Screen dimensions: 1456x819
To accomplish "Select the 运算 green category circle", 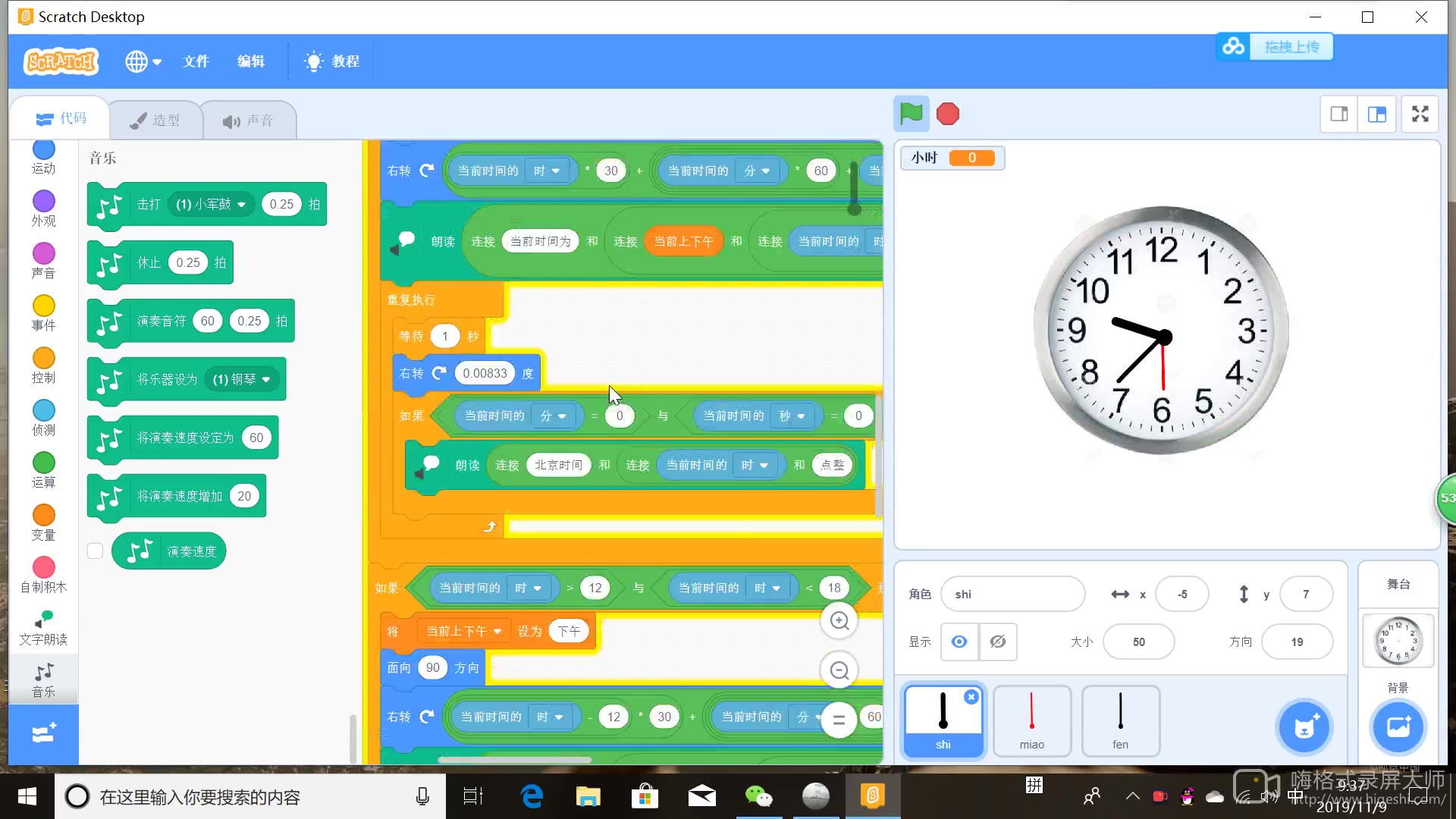I will 43,463.
